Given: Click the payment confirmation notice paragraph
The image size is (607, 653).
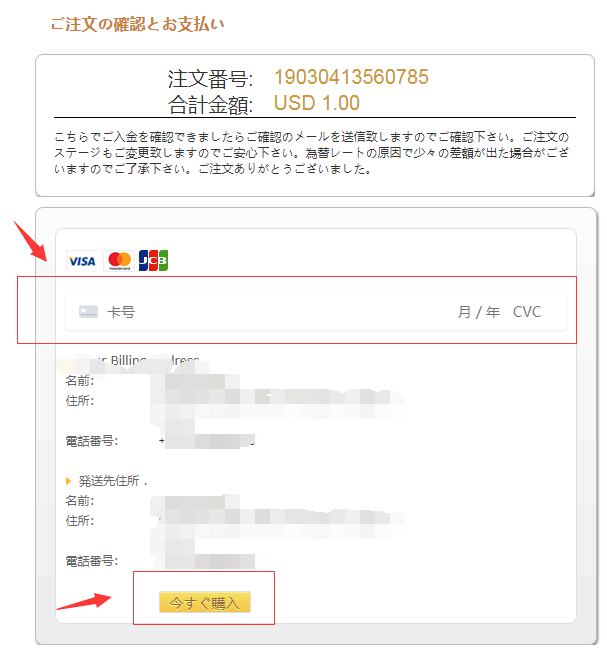Looking at the screenshot, I should [x=311, y=153].
